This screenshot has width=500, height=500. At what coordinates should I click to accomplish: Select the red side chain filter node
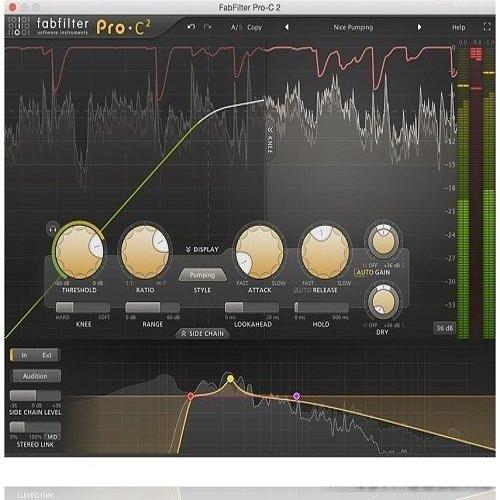tap(190, 396)
